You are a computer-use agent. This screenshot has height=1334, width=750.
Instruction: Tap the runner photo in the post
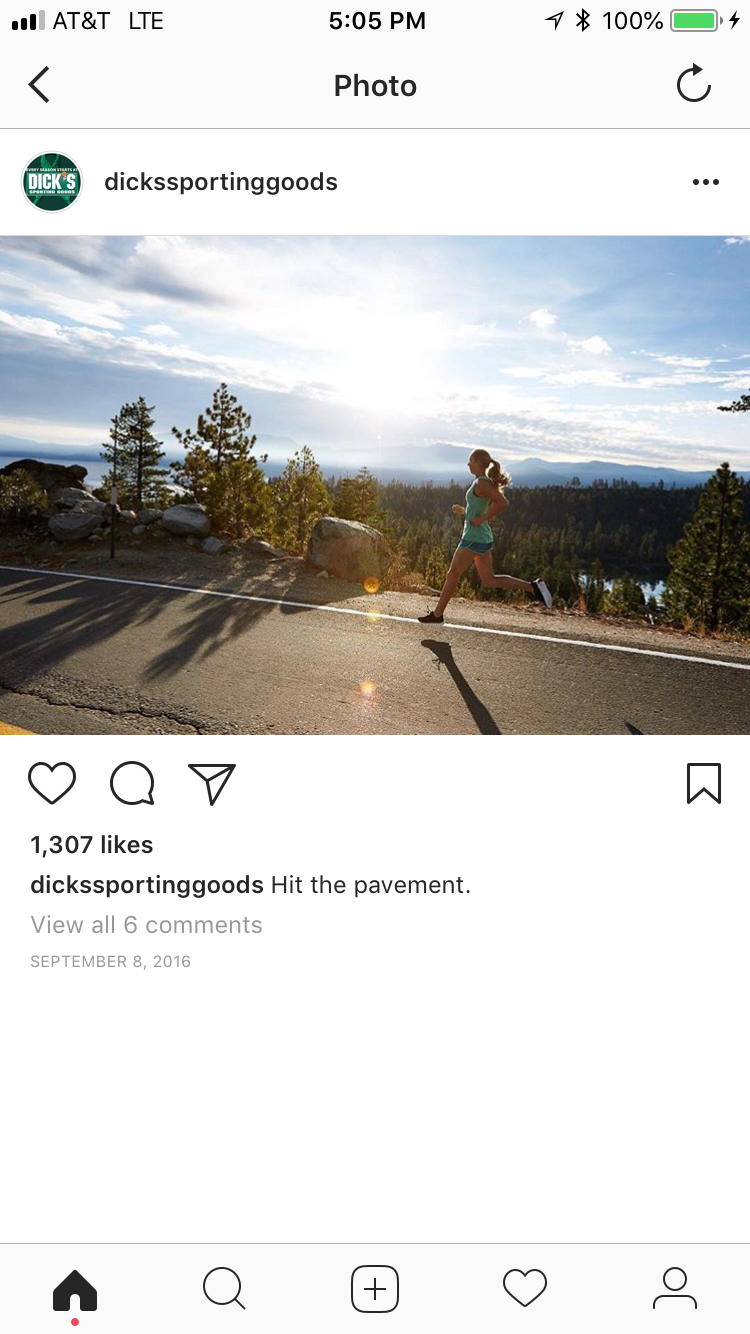tap(375, 485)
